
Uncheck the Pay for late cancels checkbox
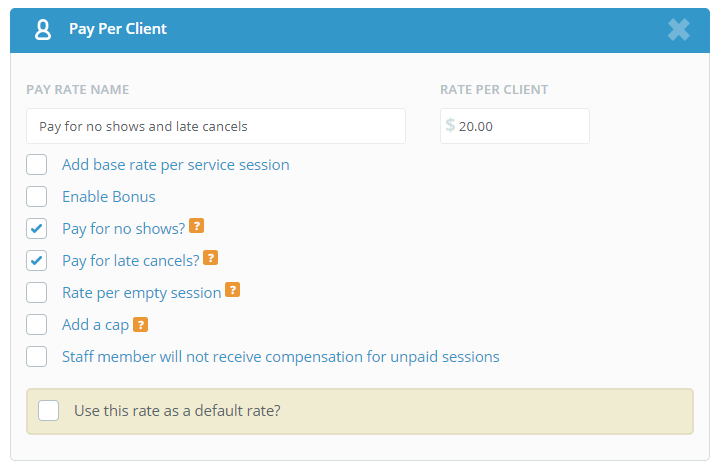tap(37, 261)
